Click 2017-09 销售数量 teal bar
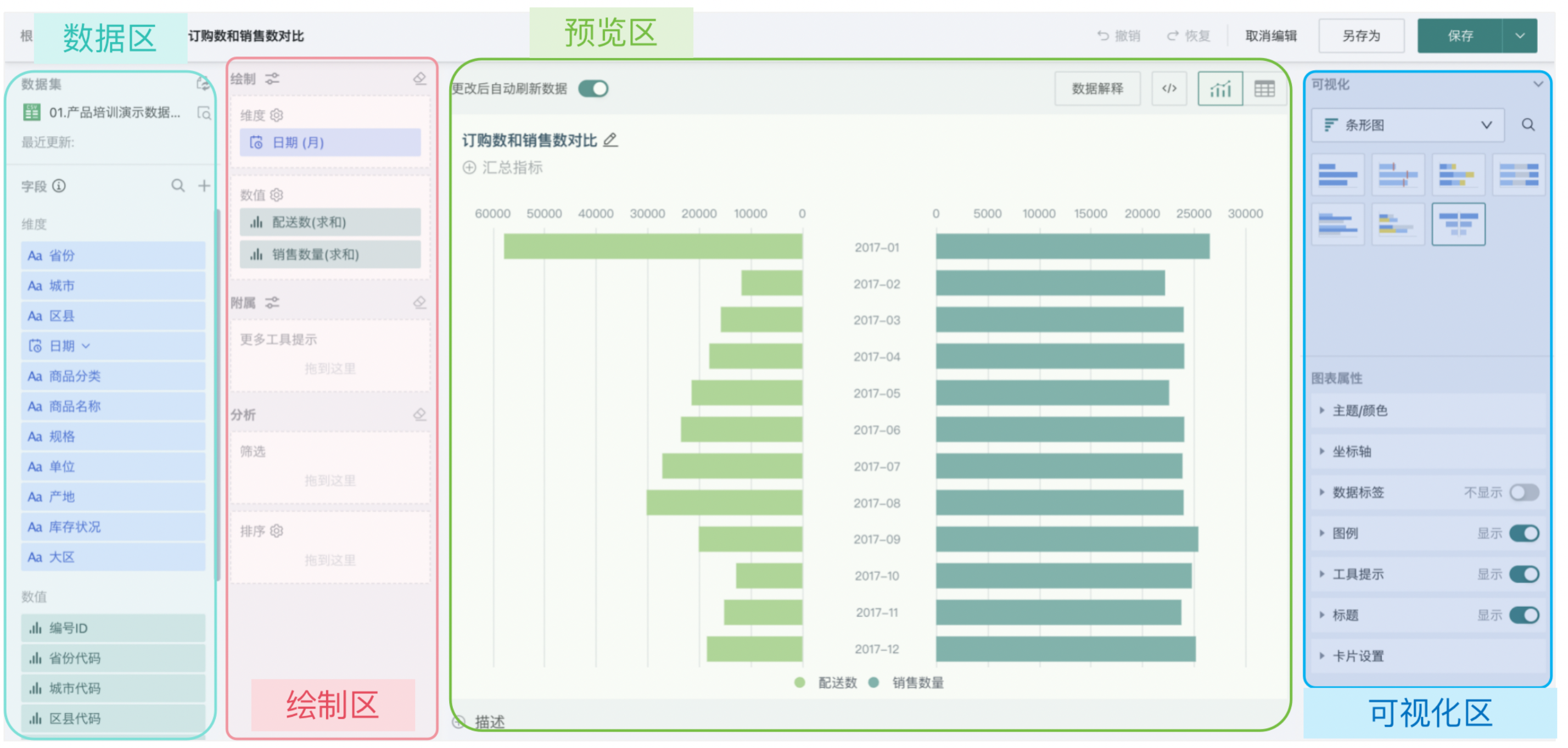Screen dimensions: 1568x748 [x=1068, y=540]
